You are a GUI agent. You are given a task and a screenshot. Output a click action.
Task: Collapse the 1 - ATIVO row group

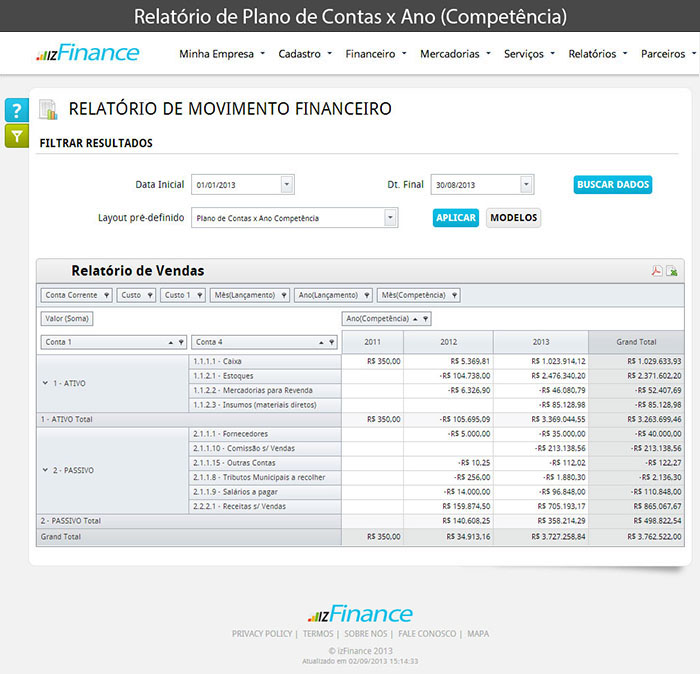point(45,383)
